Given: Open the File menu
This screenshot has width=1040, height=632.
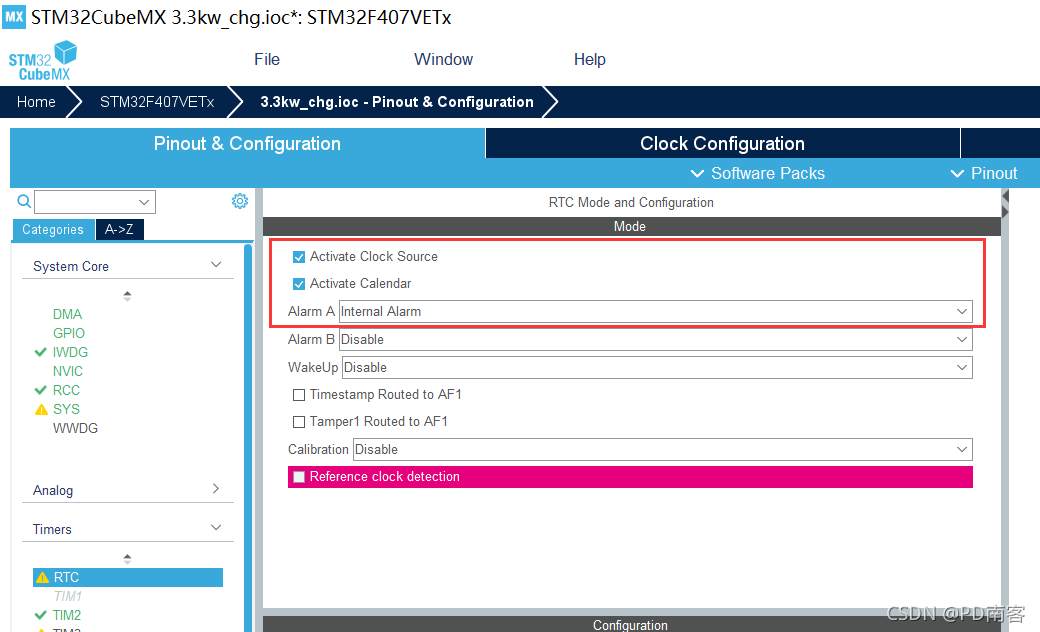Looking at the screenshot, I should [x=267, y=59].
